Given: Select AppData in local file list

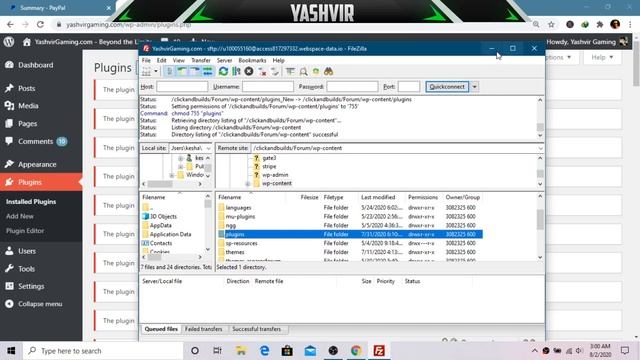Looking at the screenshot, I should coord(160,225).
